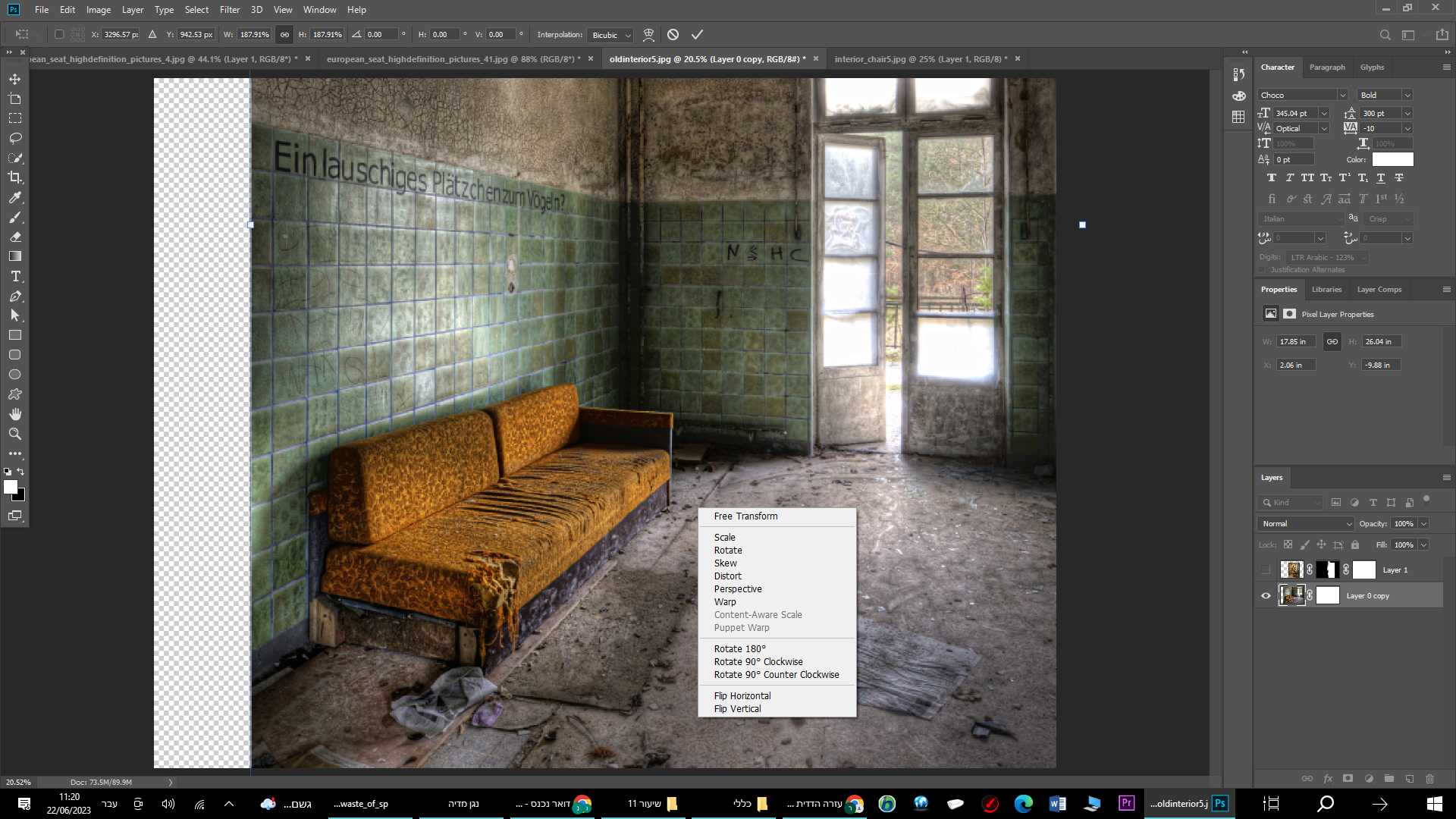
Task: Open the font size 345.04 pt dropdown
Action: coord(1324,113)
